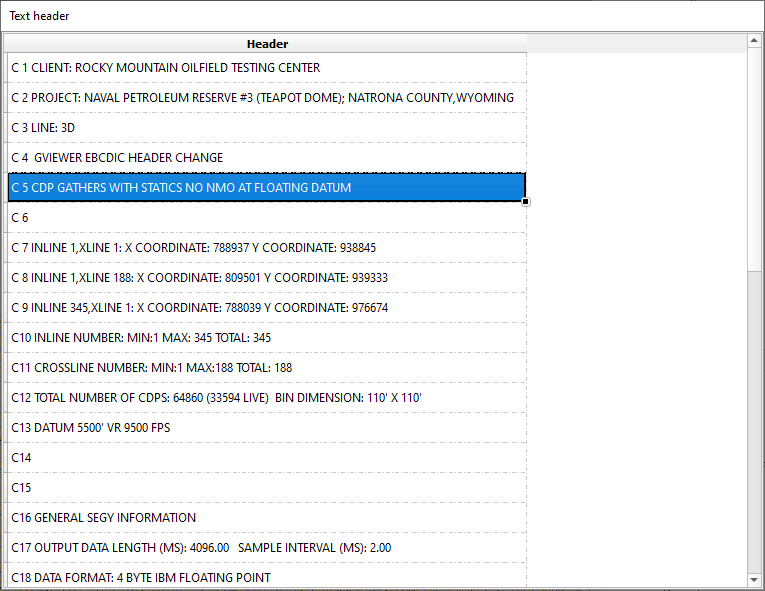Click the Header column heading
The image size is (765, 591).
[267, 44]
